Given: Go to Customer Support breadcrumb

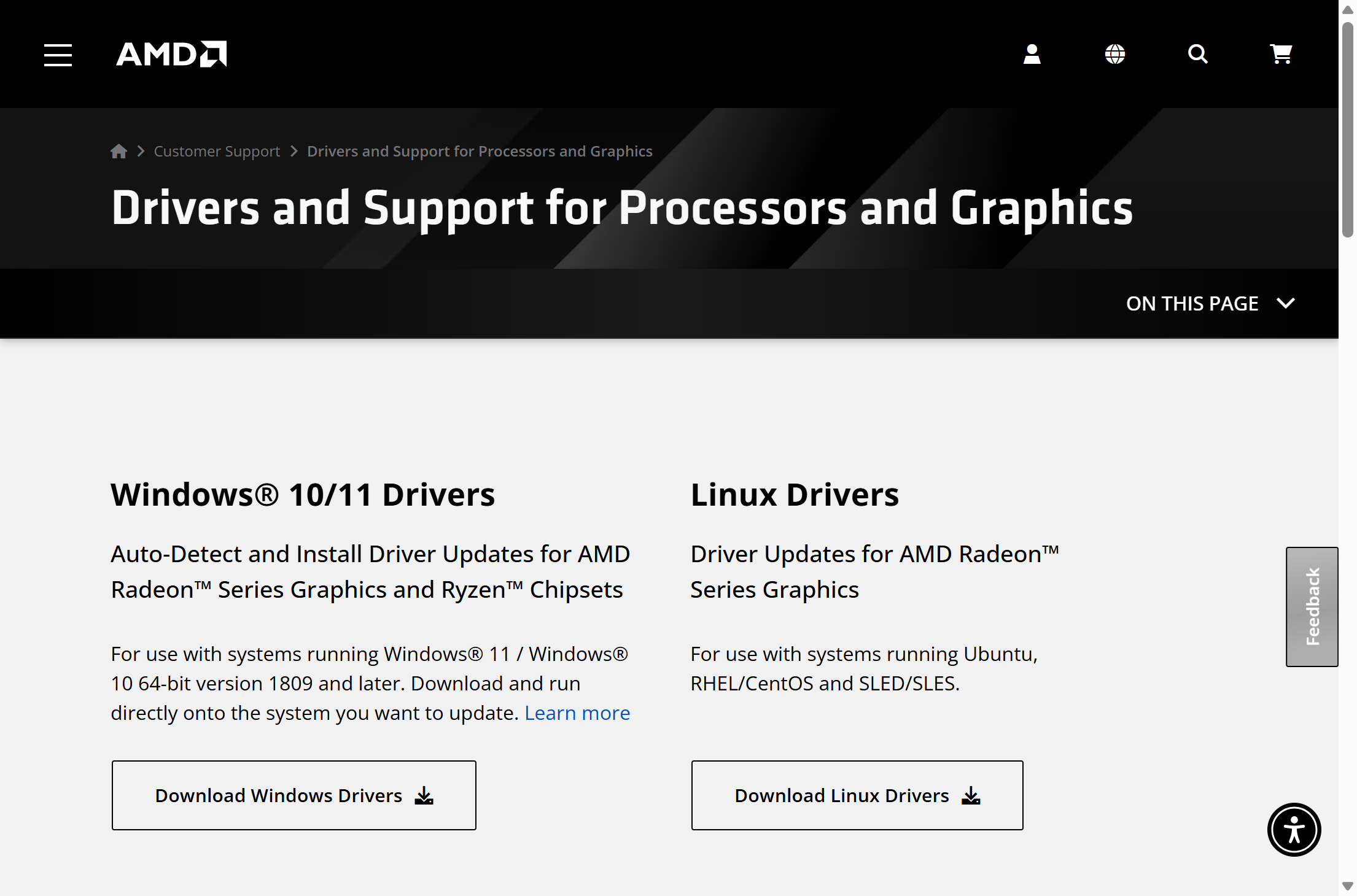Looking at the screenshot, I should click(x=217, y=151).
